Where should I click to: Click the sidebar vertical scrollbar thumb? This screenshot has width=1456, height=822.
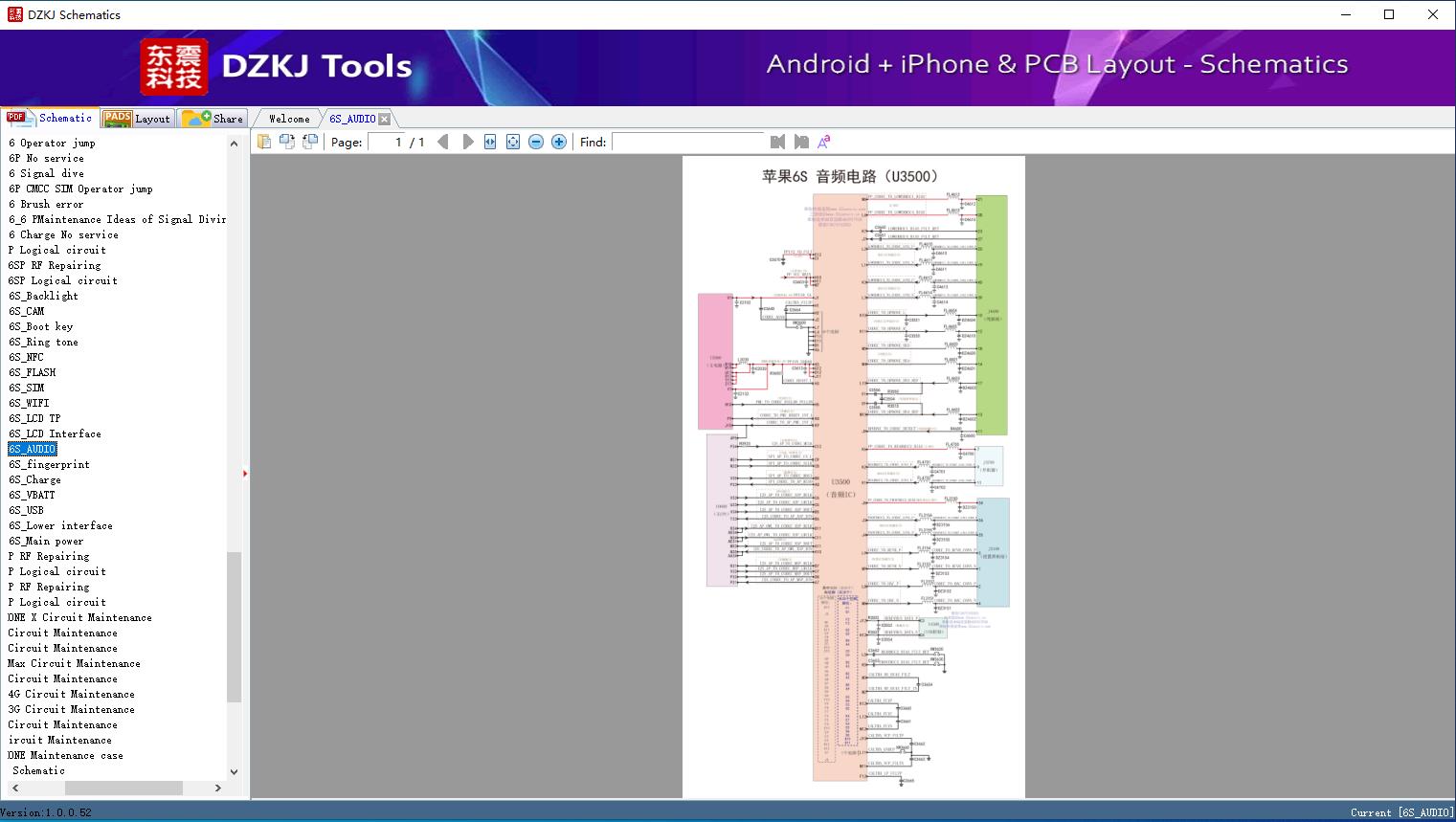(234, 627)
